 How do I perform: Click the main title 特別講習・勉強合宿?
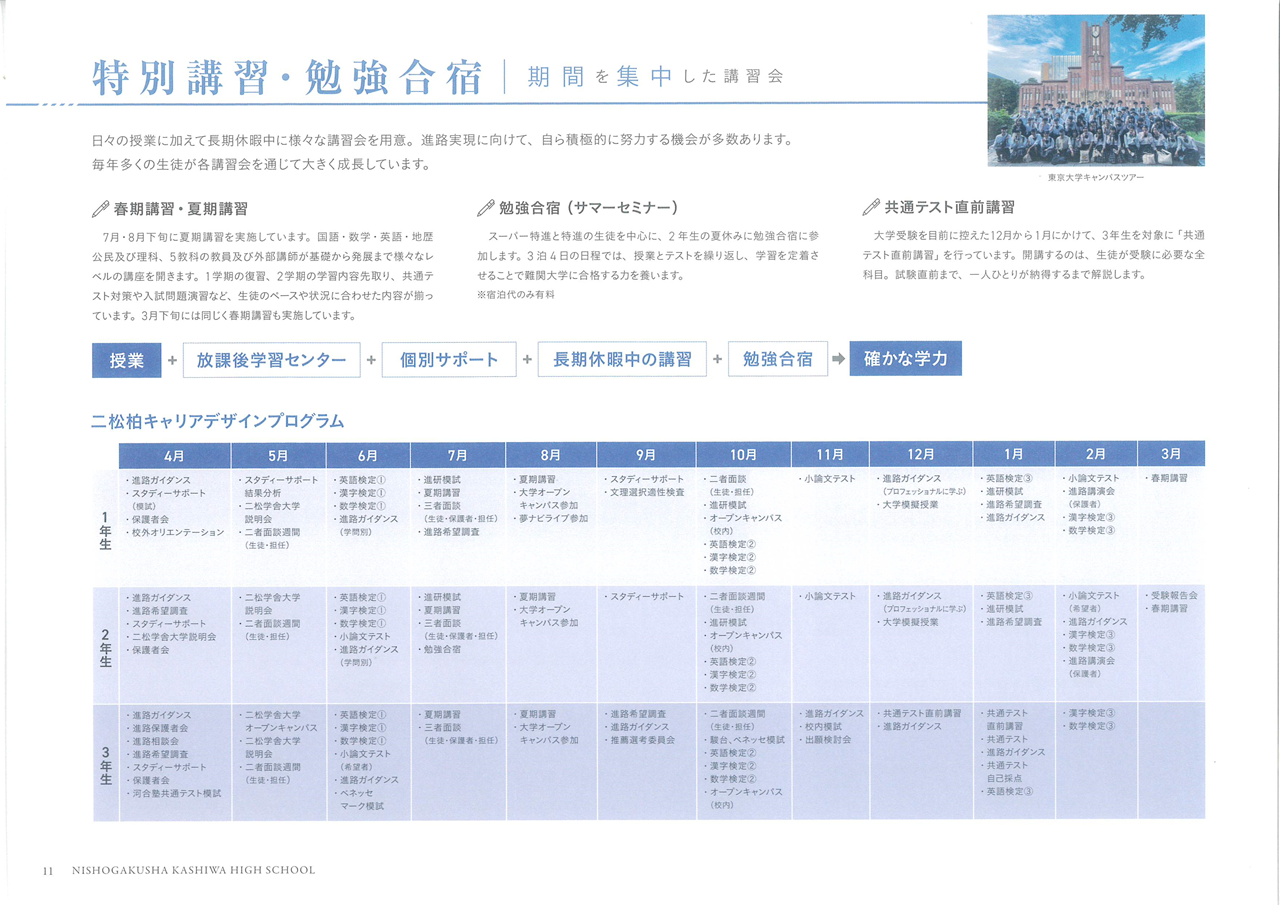(x=288, y=77)
